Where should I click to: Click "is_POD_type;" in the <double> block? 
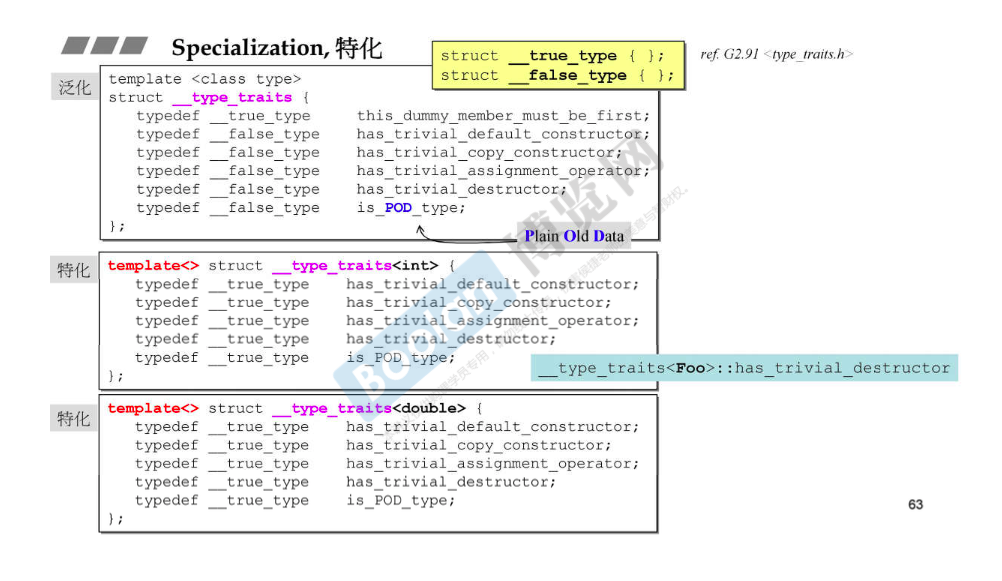point(401,500)
